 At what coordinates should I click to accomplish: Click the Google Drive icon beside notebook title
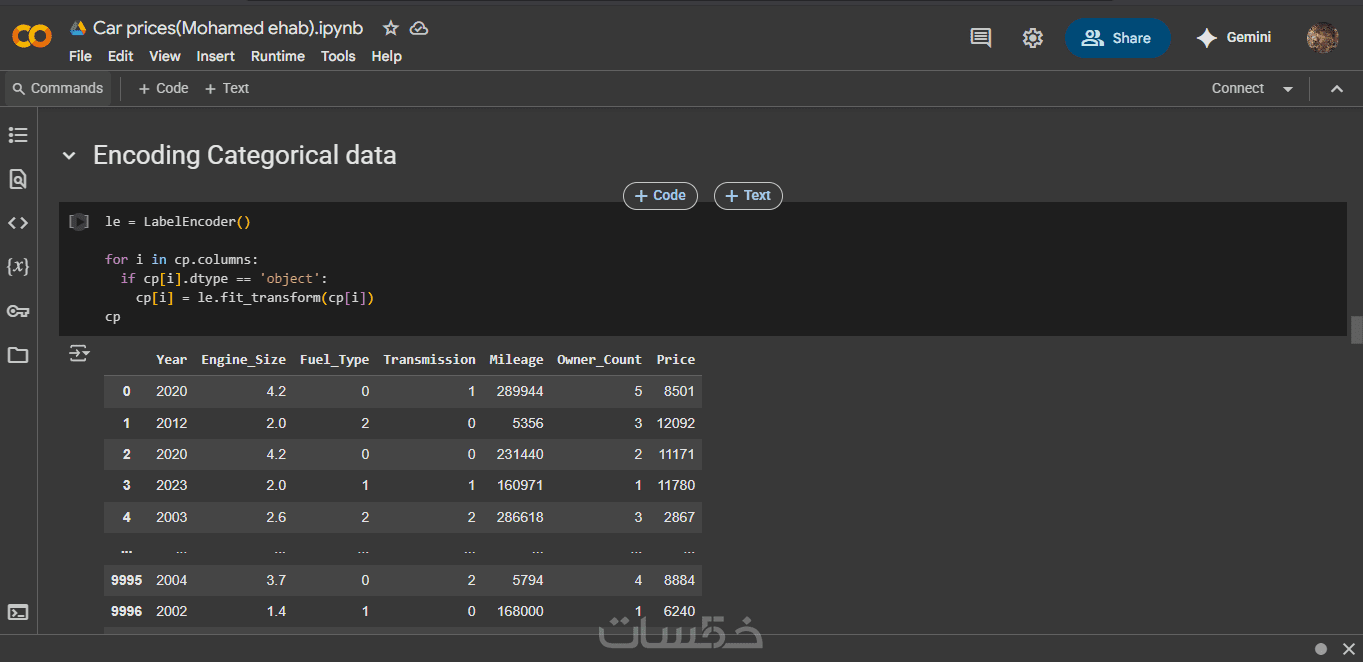[78, 28]
